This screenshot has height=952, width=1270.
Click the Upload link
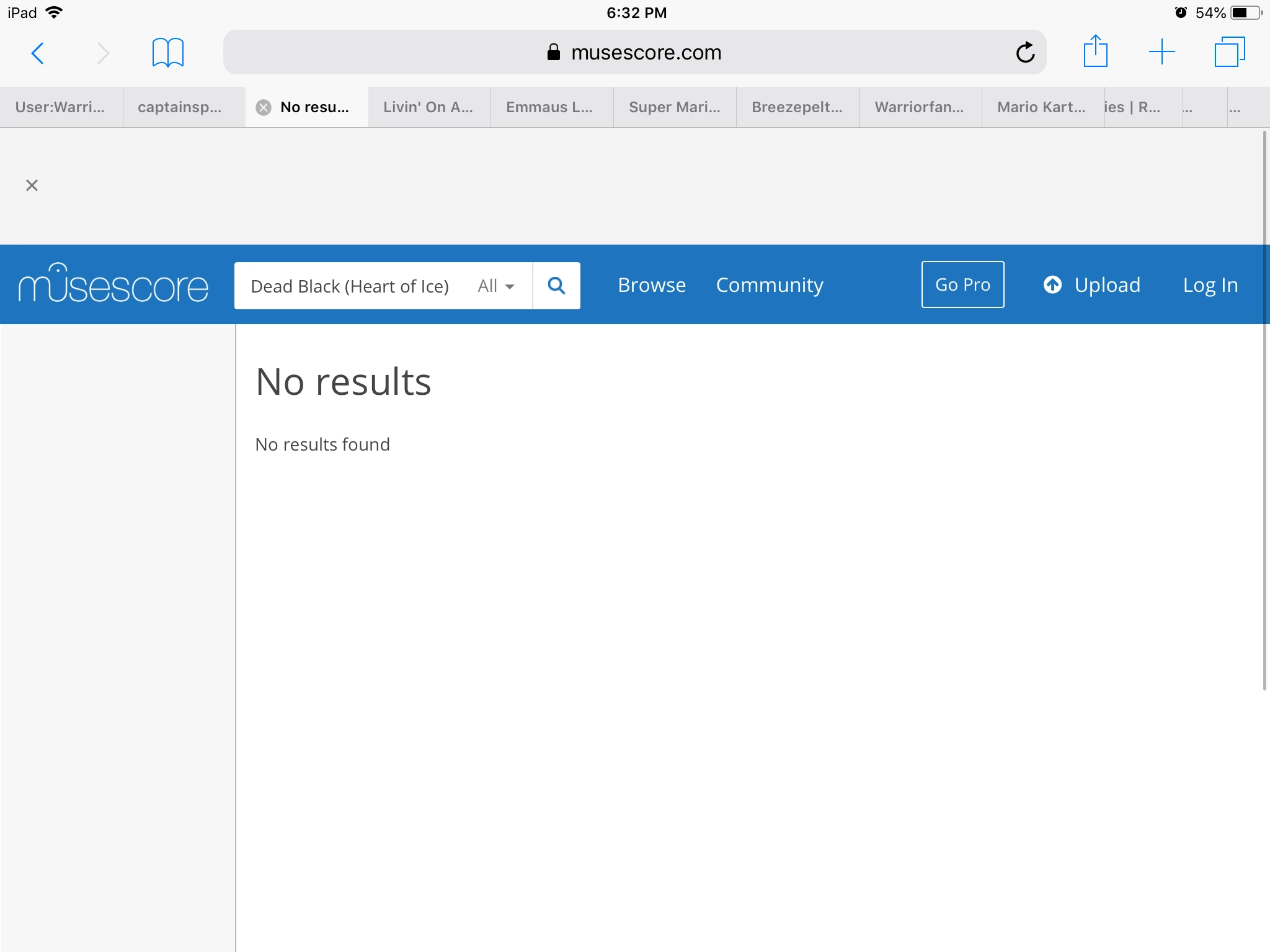tap(1092, 284)
